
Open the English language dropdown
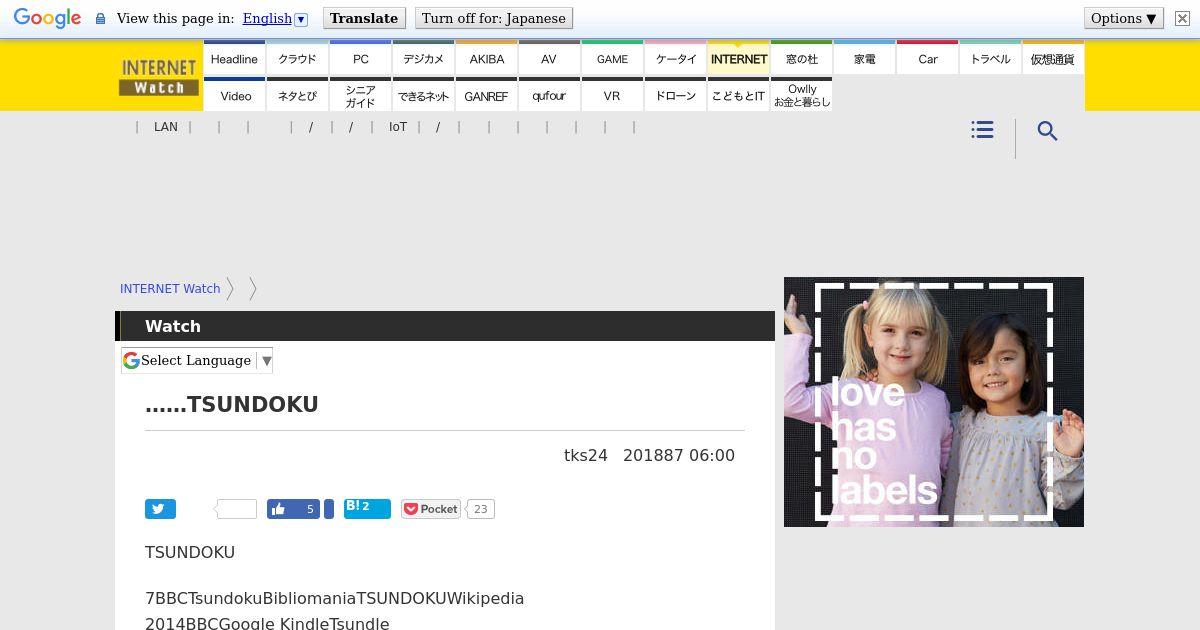click(275, 18)
